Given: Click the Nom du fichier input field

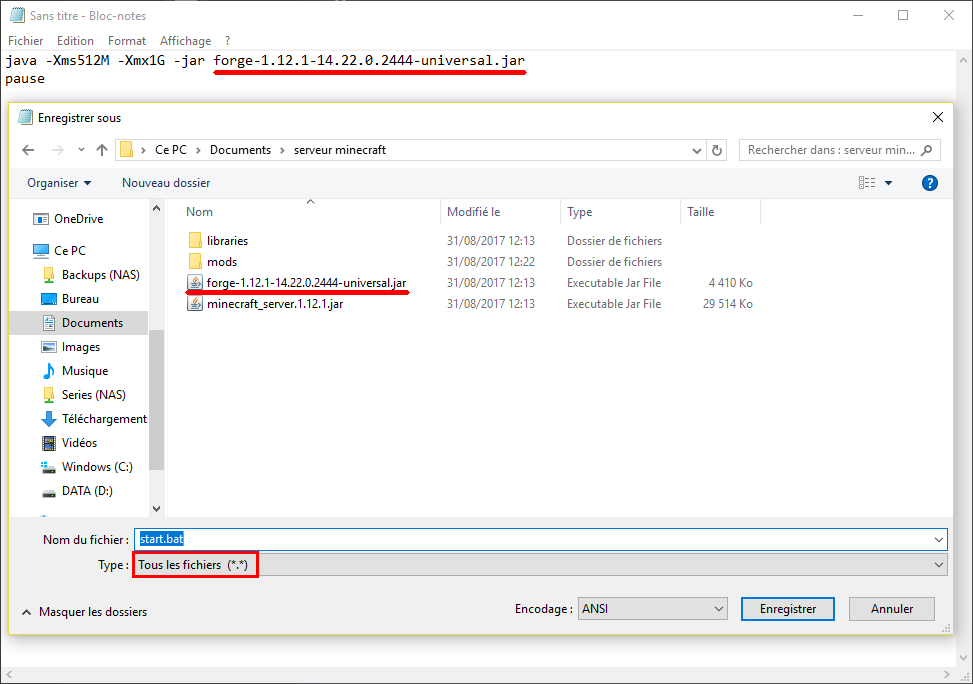Looking at the screenshot, I should click(540, 539).
